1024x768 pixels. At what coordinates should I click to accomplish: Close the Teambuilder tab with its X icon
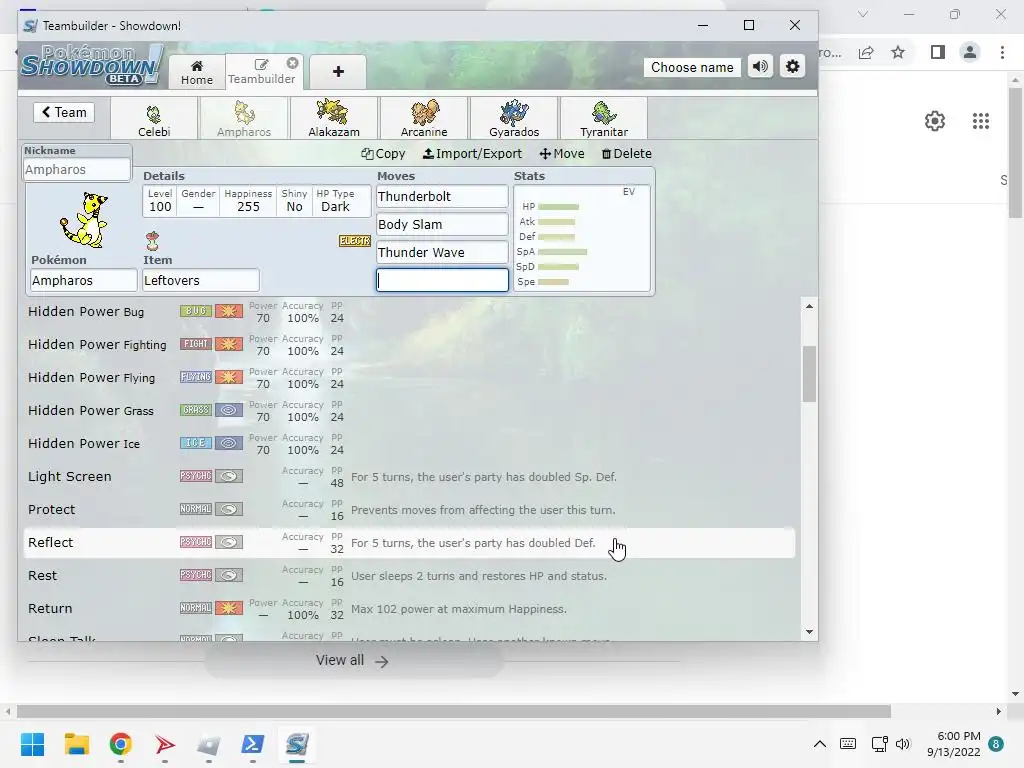tap(293, 63)
